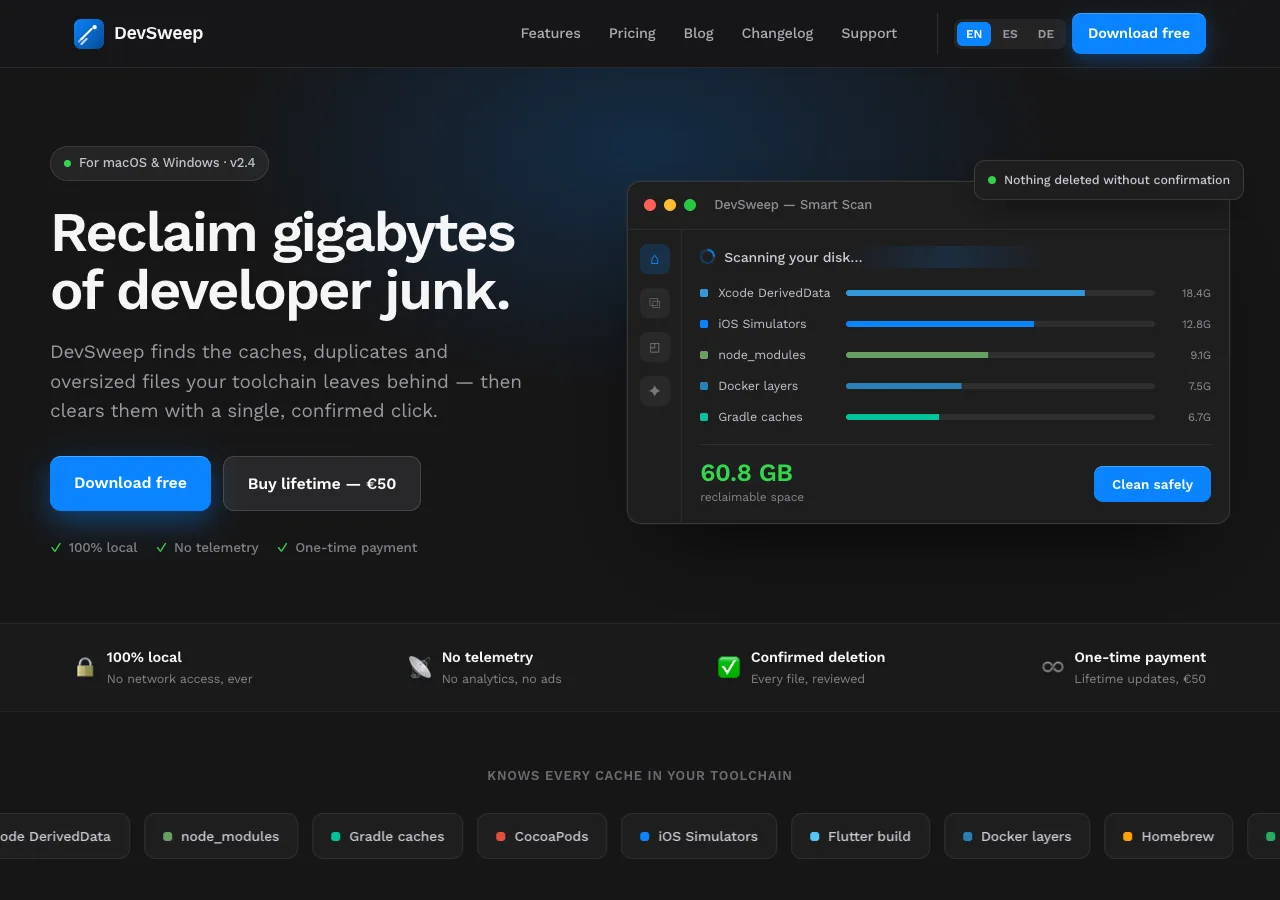Screen dimensions: 1280x900
Task: Click the 'Scanning your disk...' status text
Action: [x=793, y=257]
